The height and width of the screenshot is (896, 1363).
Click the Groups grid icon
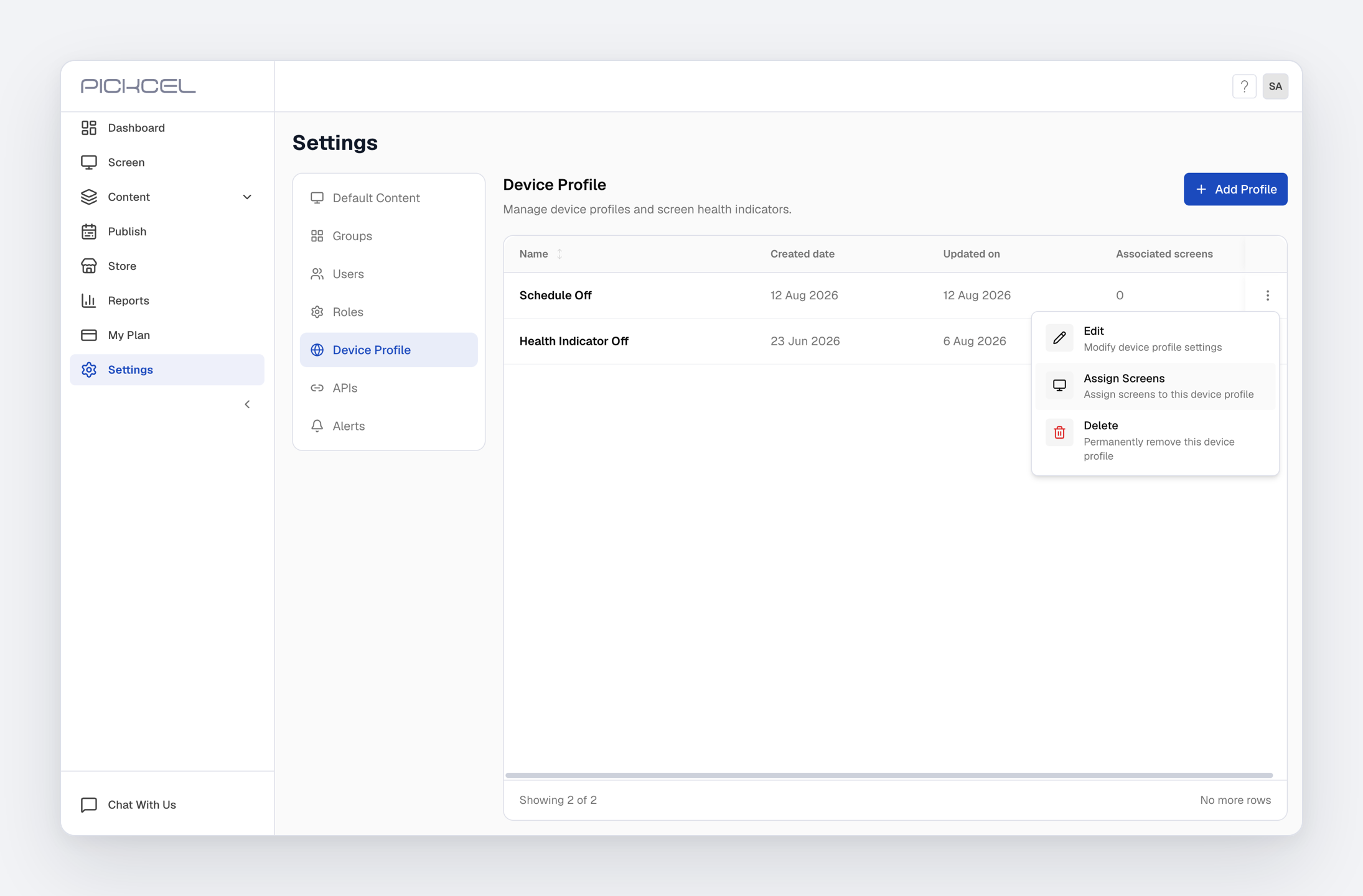(317, 236)
